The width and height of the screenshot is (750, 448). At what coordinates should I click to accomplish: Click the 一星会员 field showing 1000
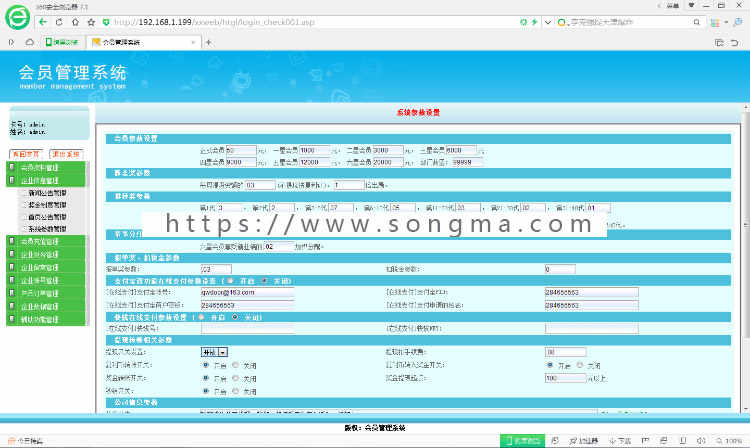(315, 150)
